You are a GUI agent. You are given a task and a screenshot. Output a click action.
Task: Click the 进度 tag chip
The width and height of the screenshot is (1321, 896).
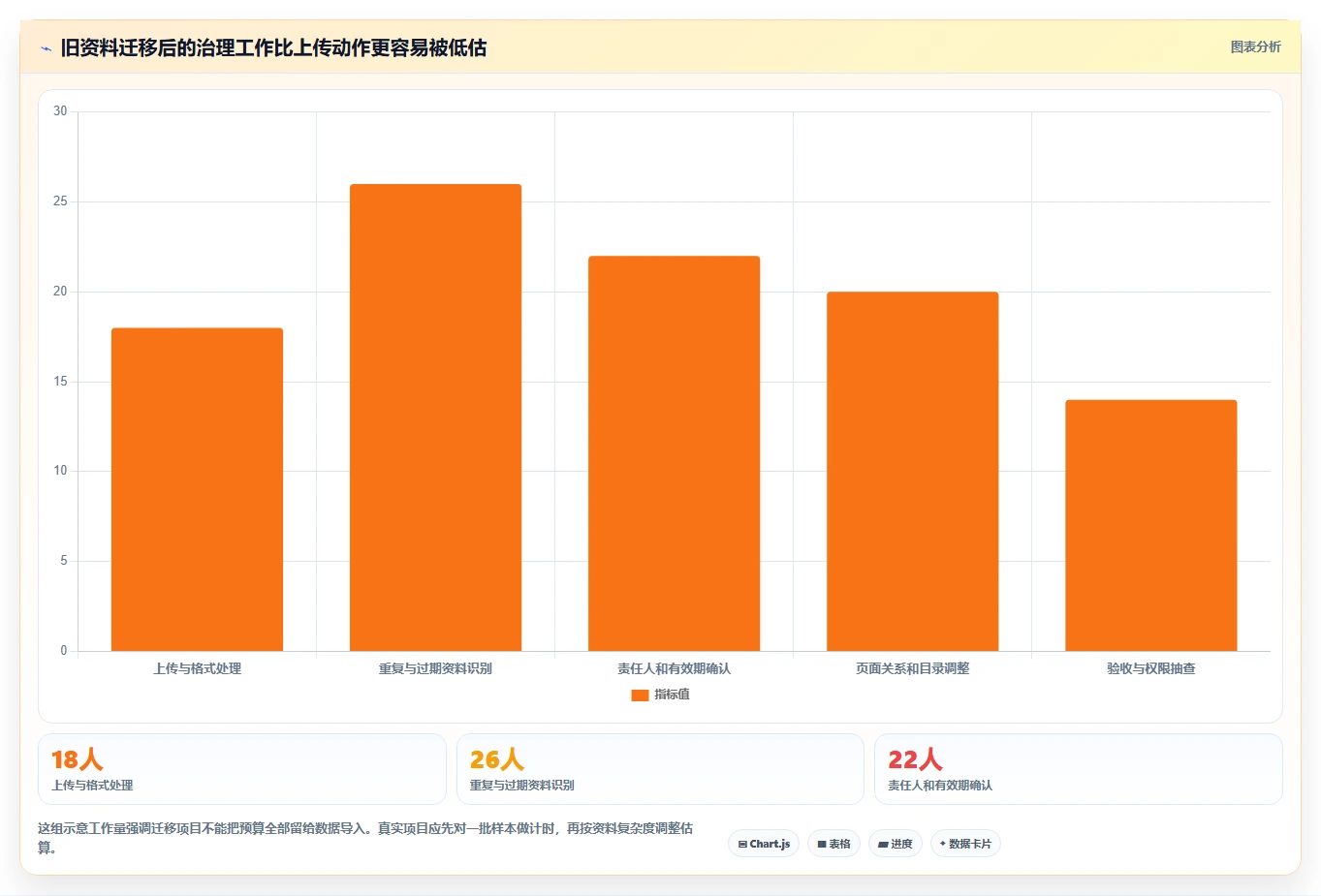(x=896, y=844)
